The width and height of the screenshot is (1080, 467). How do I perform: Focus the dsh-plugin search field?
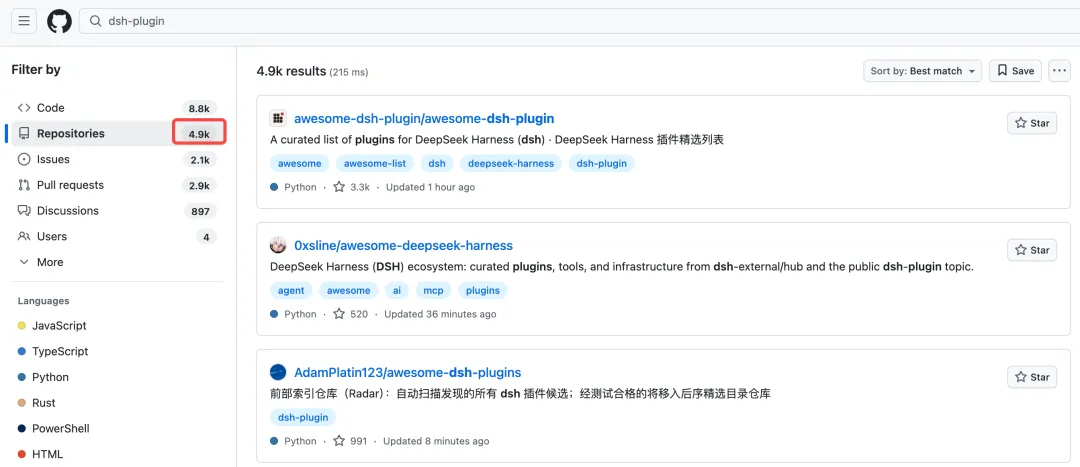click(x=579, y=21)
